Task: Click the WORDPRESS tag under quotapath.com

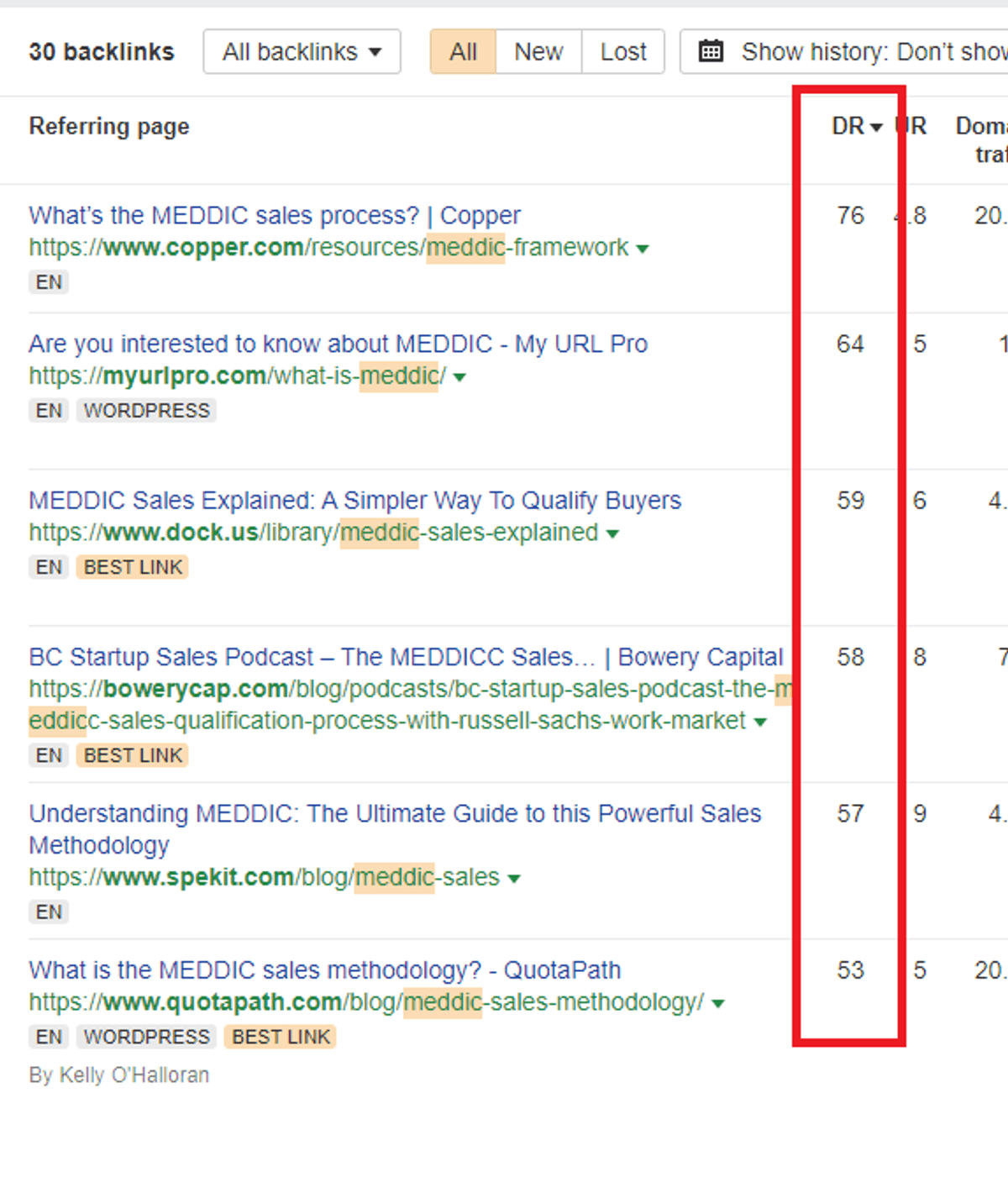Action: pos(147,1038)
